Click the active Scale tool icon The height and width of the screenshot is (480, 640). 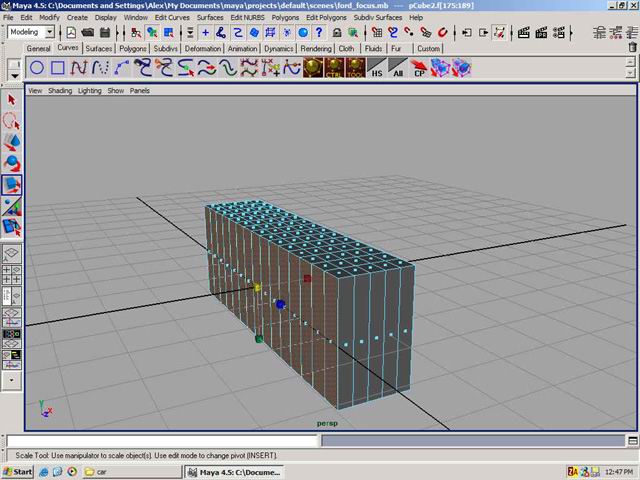11,185
